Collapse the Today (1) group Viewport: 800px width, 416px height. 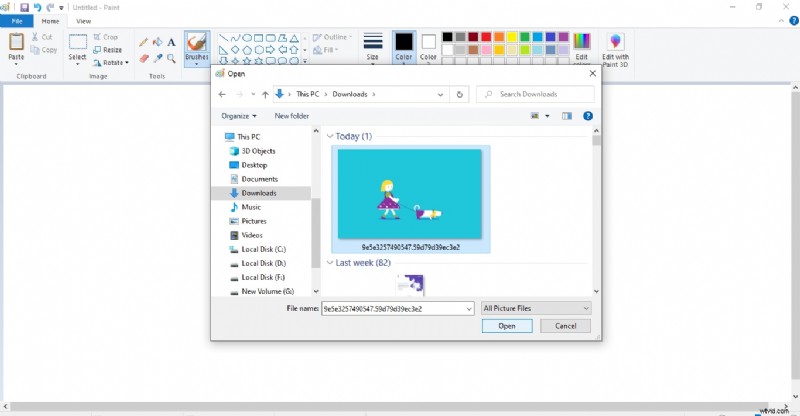(330, 136)
